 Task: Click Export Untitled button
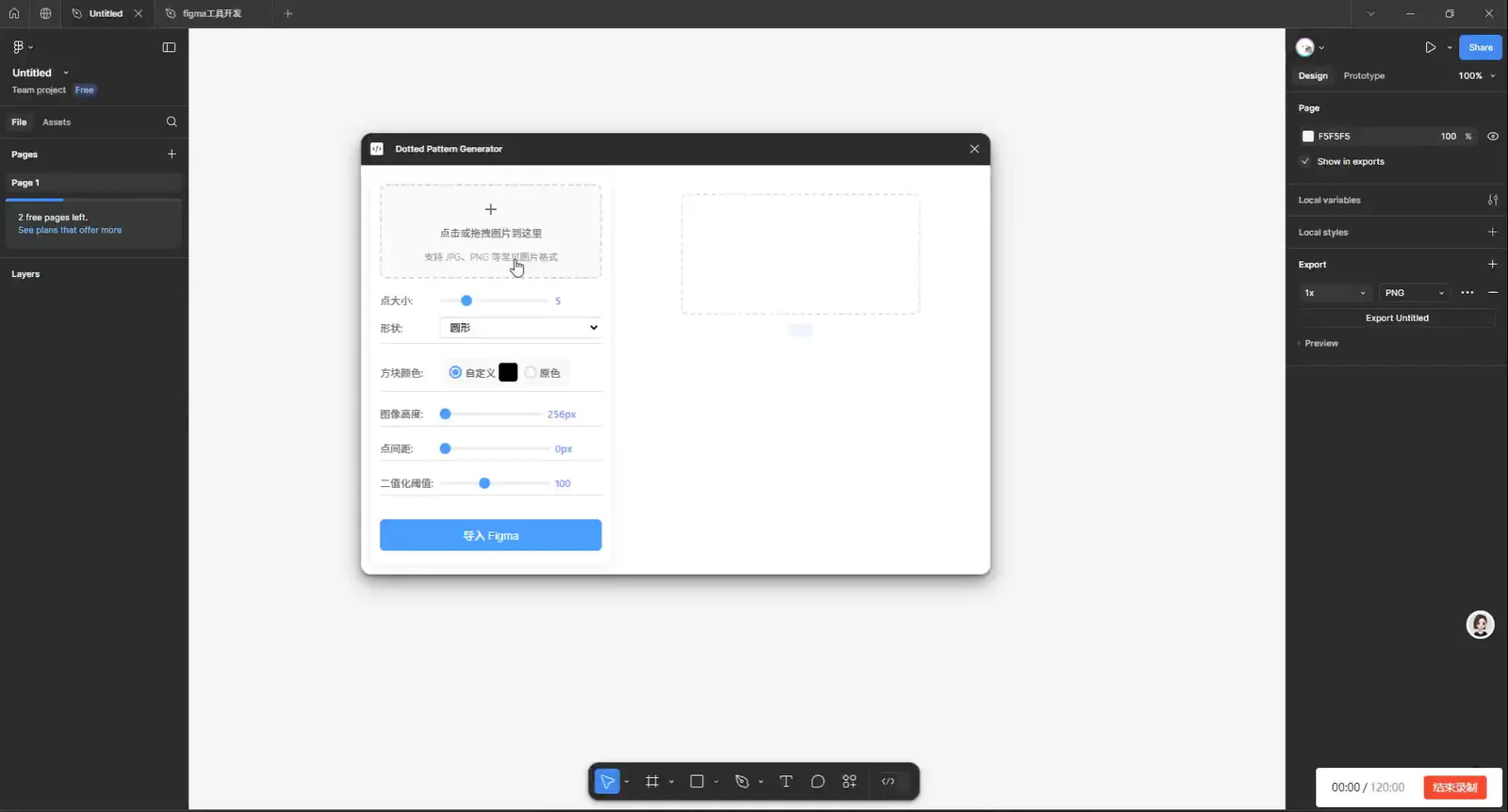pyautogui.click(x=1397, y=317)
